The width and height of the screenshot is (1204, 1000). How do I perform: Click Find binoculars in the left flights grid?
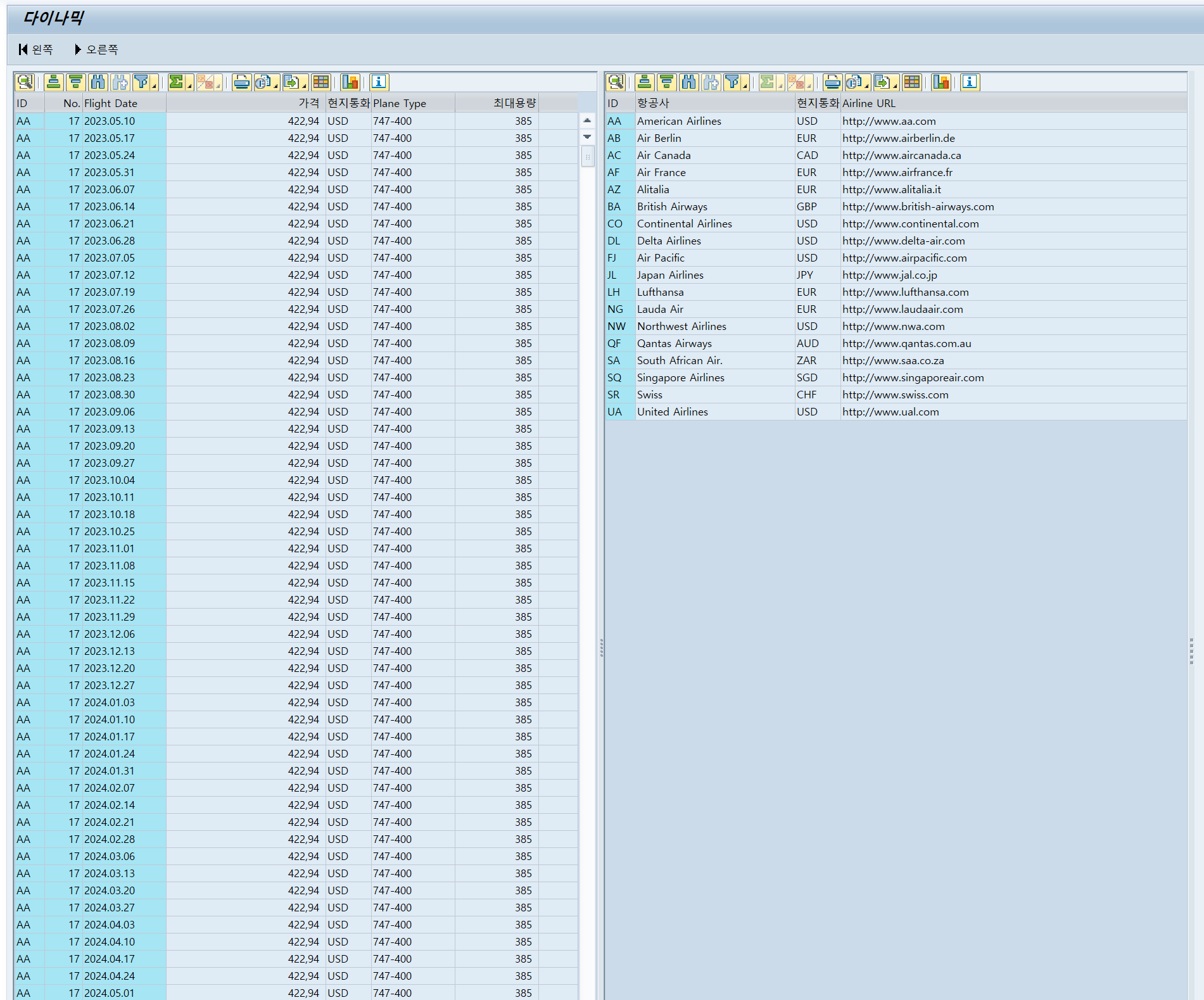[x=98, y=82]
